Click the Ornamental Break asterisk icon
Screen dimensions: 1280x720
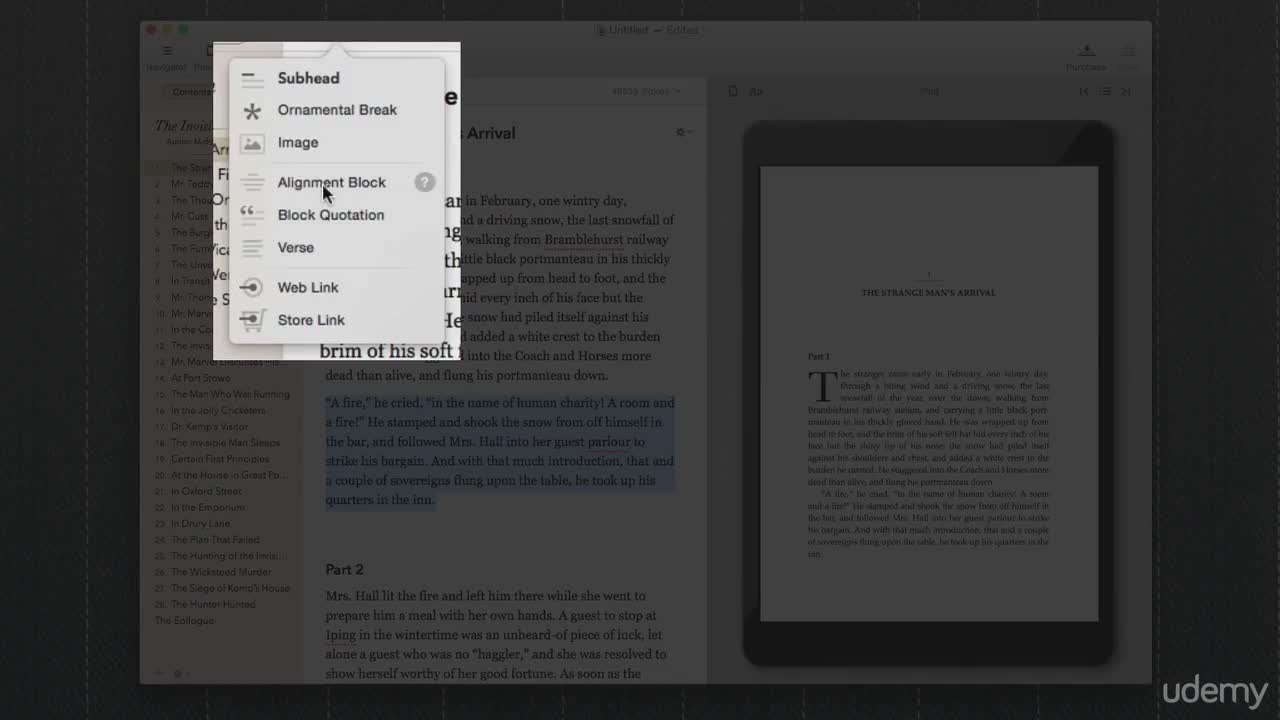pyautogui.click(x=253, y=111)
